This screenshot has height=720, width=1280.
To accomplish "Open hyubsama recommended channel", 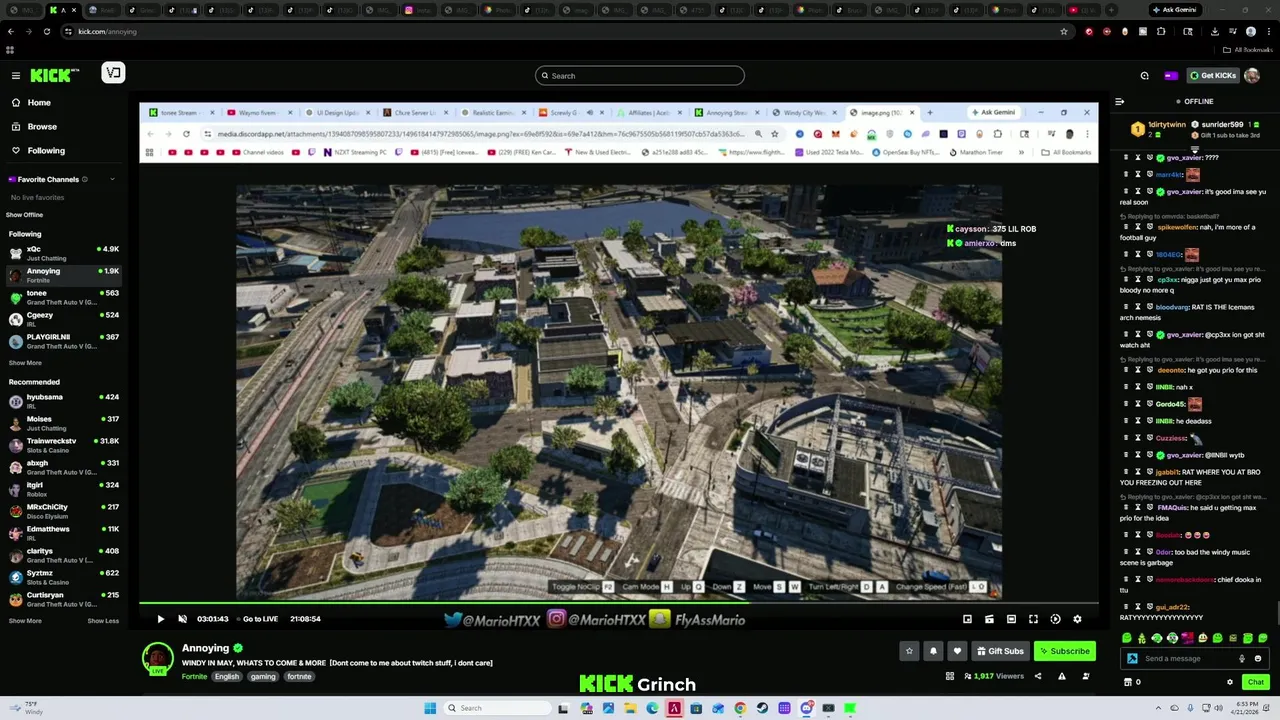I will [x=64, y=401].
